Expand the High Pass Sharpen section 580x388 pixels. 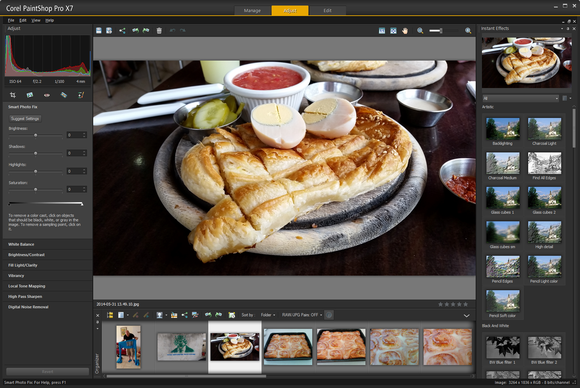[47, 297]
